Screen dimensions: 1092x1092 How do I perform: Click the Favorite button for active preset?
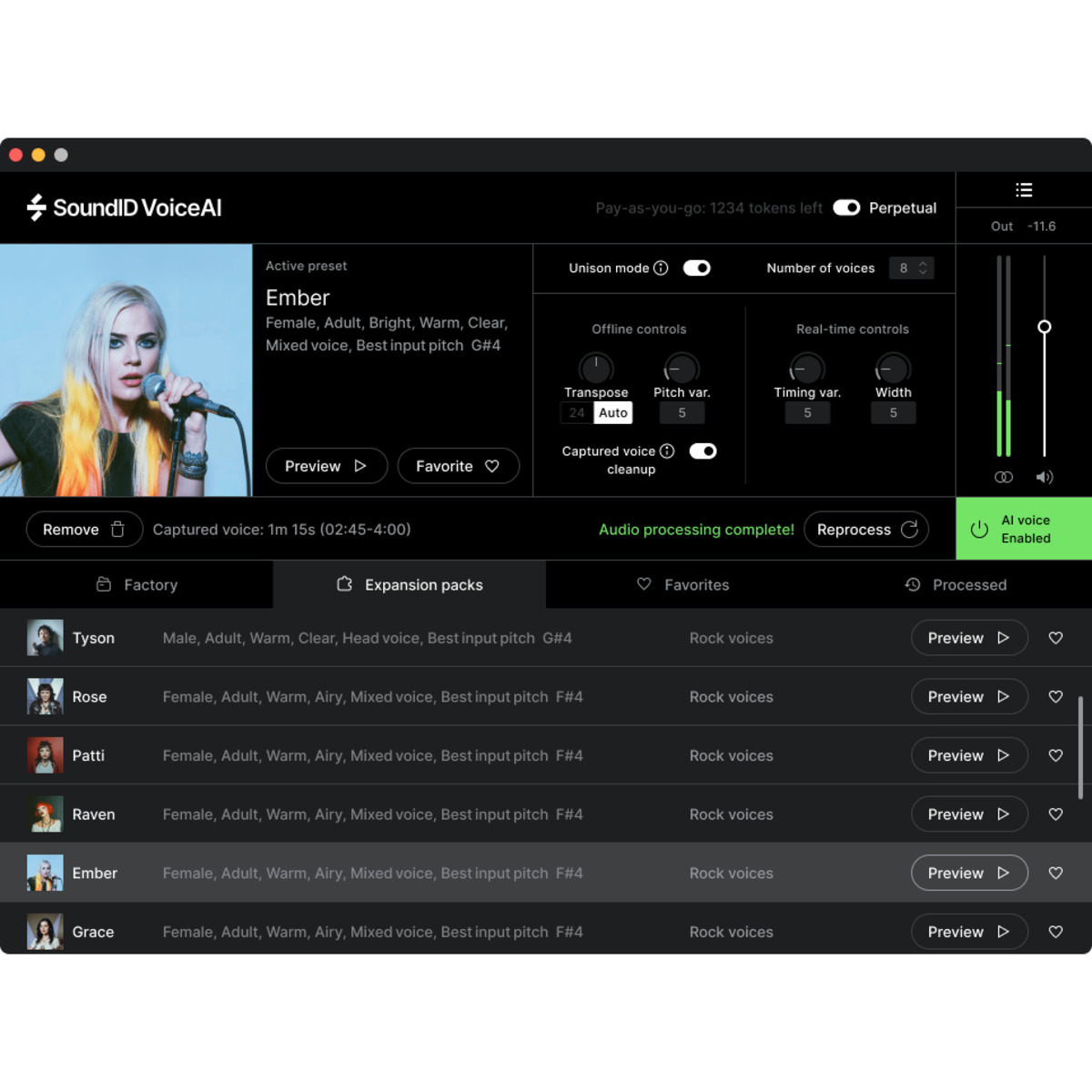pos(459,466)
